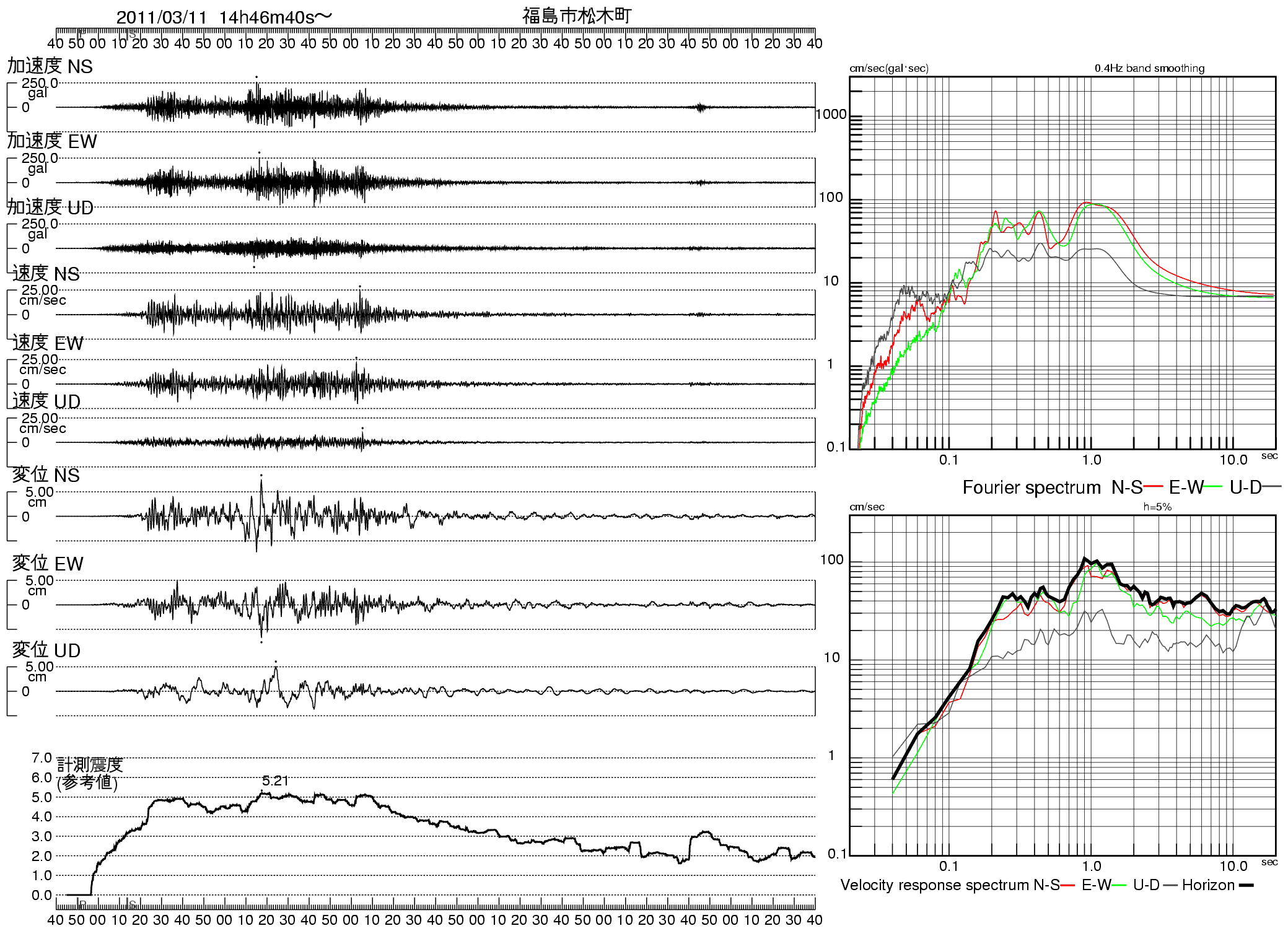Click the '0.4Hz band smoothing' note
Viewport: 1288px width, 931px height.
coord(1149,68)
